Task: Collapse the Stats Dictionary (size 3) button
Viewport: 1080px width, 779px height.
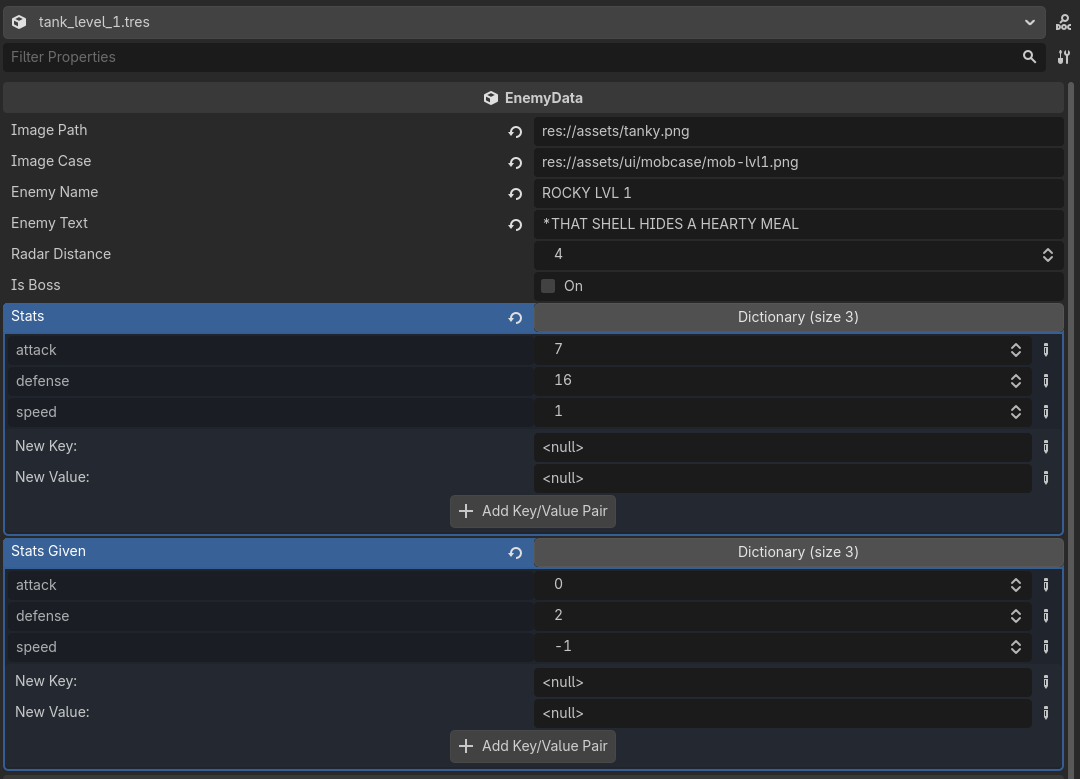Action: coord(798,318)
